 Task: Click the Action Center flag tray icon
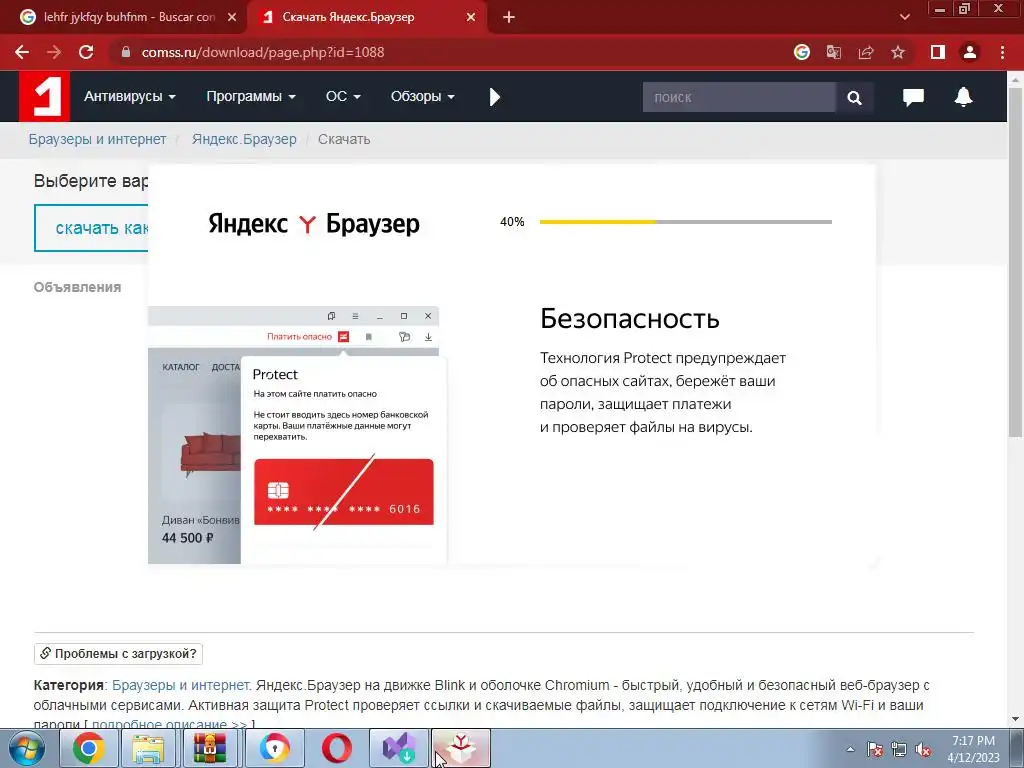[x=874, y=749]
